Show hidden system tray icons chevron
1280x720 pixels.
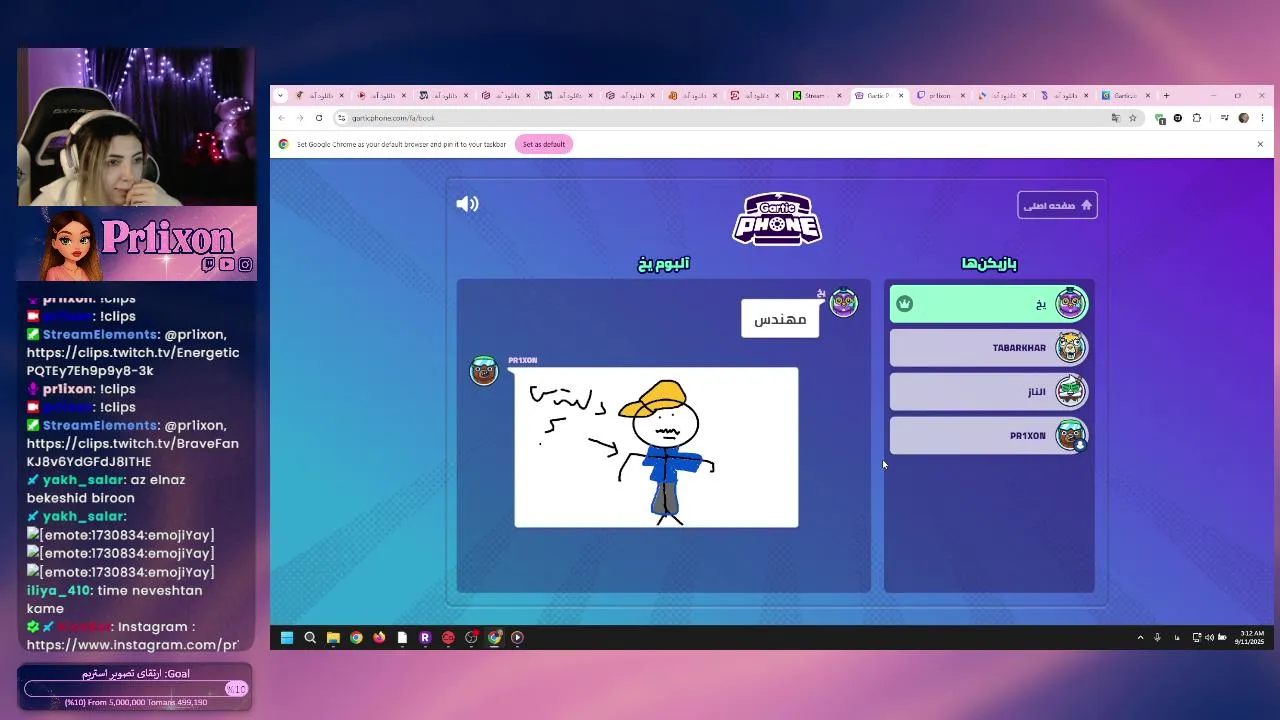pyautogui.click(x=1140, y=637)
